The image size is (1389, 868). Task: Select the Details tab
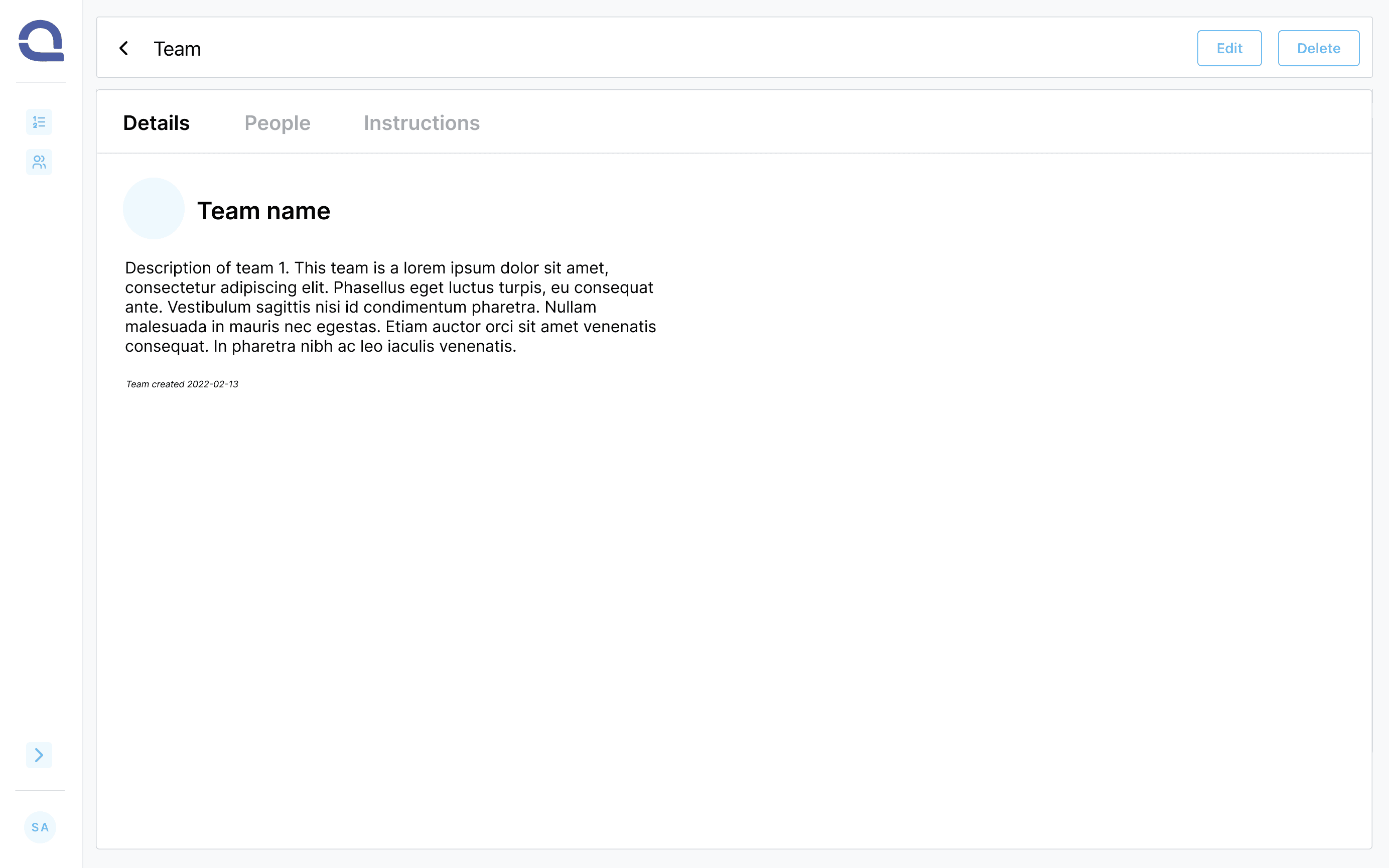pos(156,123)
